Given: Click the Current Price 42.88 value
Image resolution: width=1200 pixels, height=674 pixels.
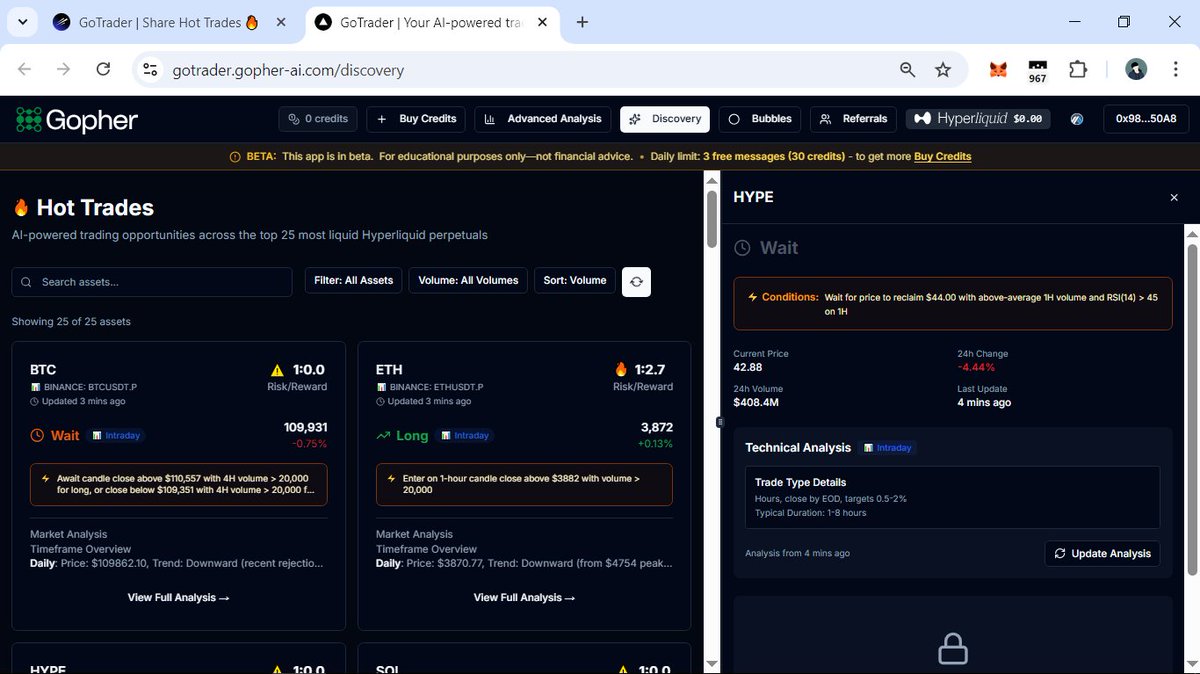Looking at the screenshot, I should (x=748, y=367).
